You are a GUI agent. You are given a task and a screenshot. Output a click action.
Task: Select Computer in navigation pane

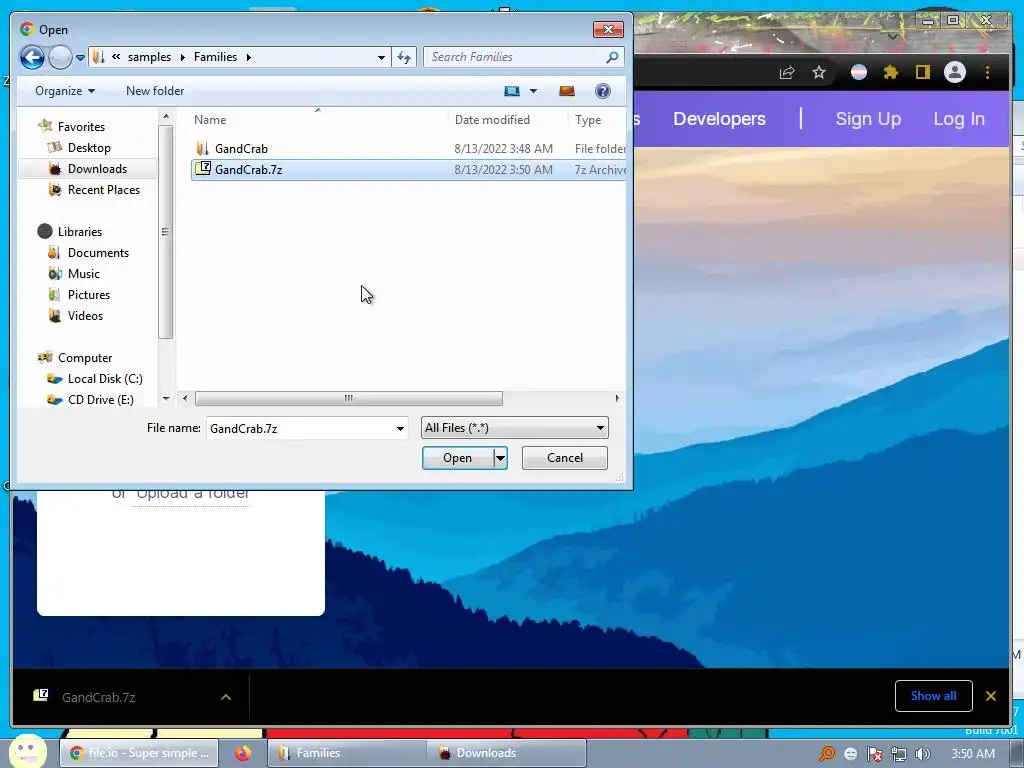point(84,358)
